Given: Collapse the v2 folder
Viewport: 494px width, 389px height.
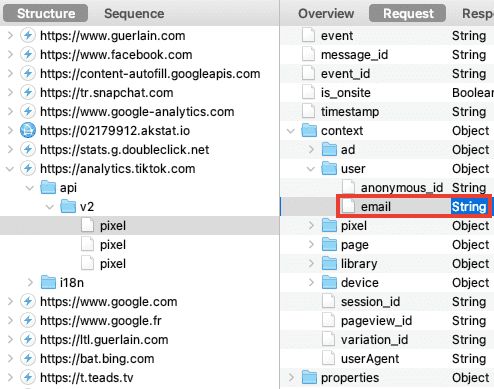Looking at the screenshot, I should click(50, 207).
